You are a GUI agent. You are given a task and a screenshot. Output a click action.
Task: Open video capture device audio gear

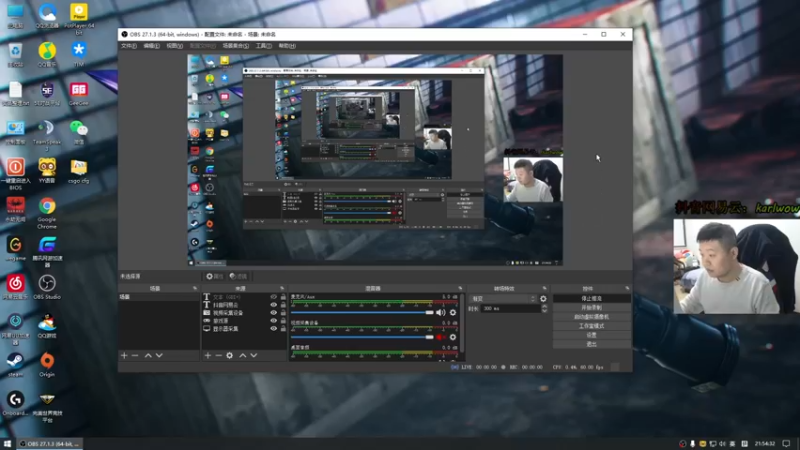click(x=453, y=337)
